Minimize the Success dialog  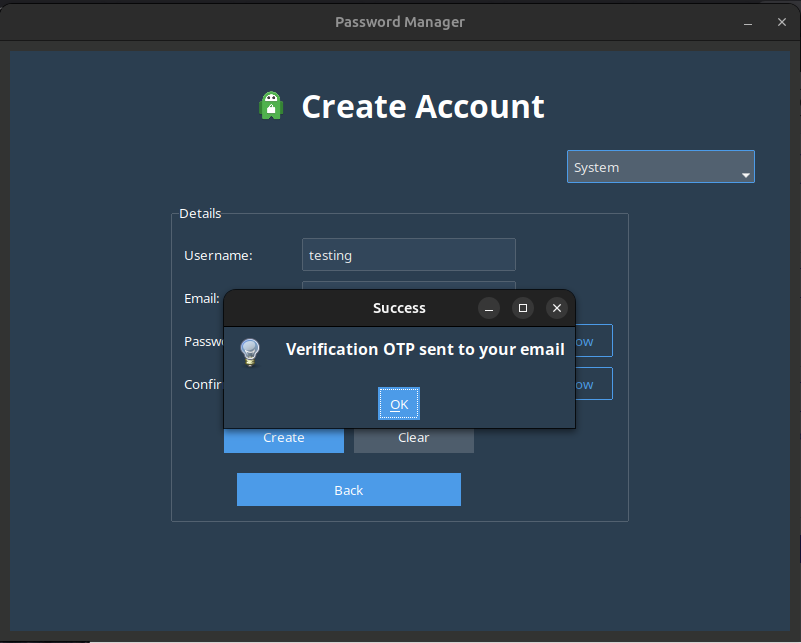[488, 308]
